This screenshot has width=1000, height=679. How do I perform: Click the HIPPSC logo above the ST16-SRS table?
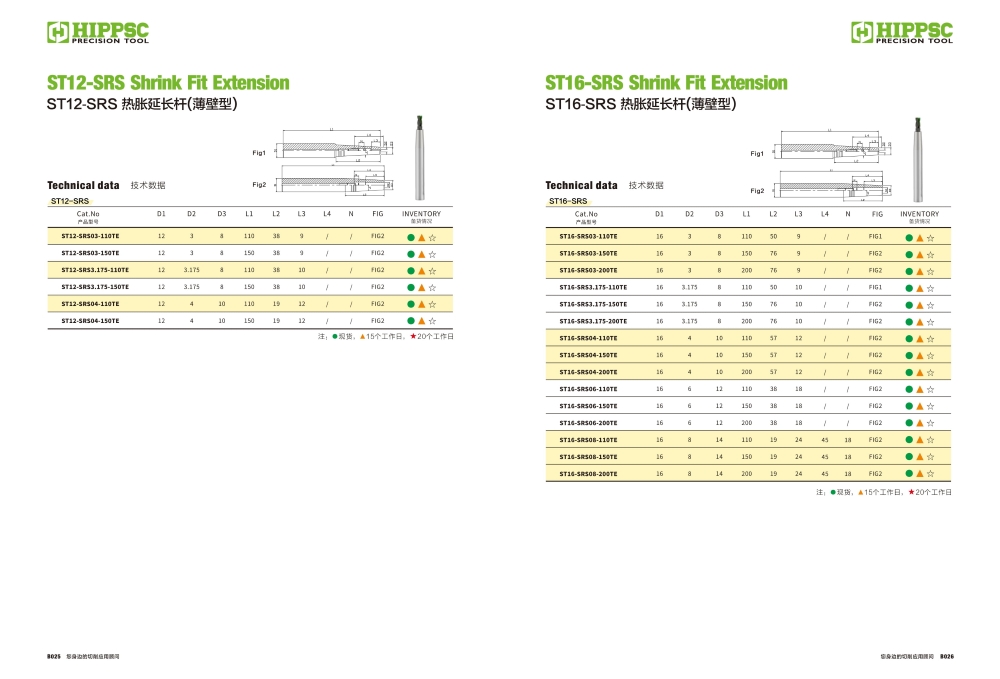[x=902, y=33]
